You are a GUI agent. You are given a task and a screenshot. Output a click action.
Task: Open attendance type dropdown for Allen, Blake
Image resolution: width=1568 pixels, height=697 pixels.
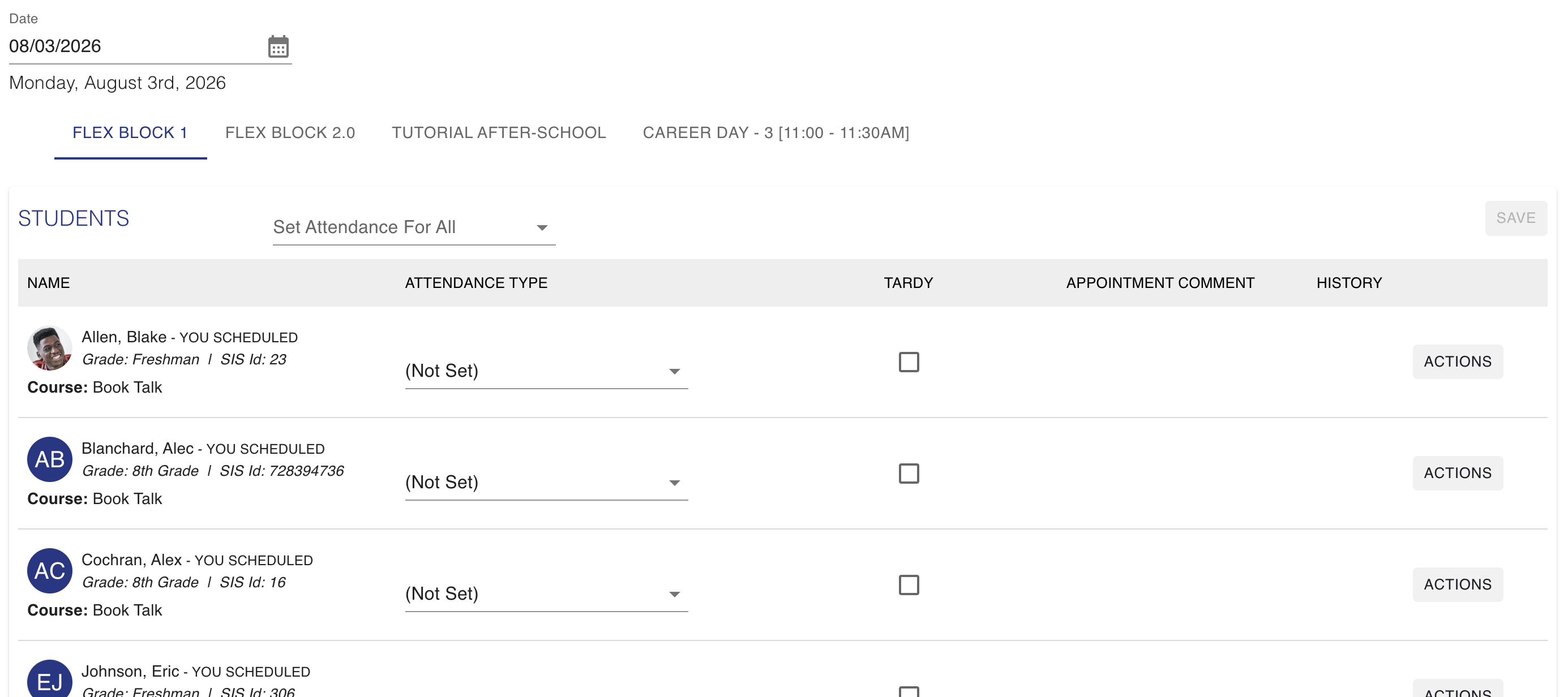click(547, 371)
